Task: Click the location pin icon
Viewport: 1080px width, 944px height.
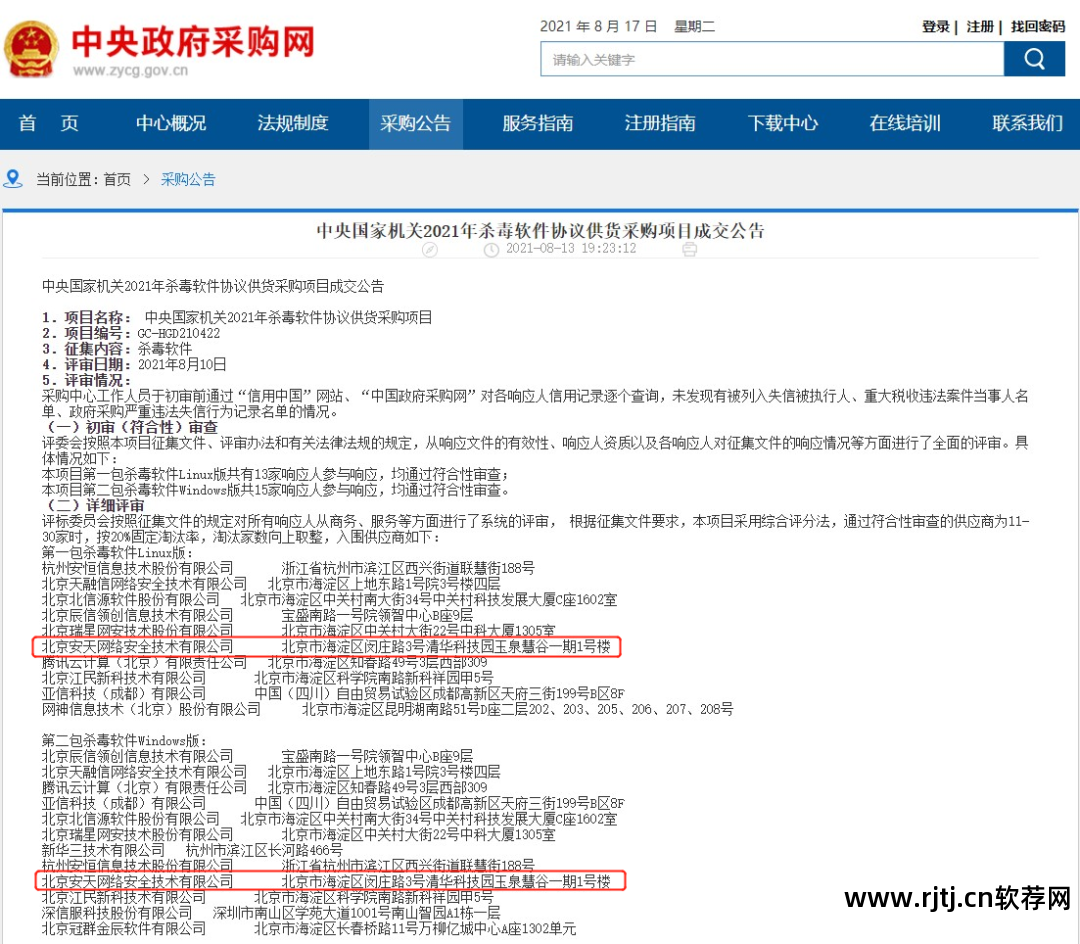Action: 13,179
